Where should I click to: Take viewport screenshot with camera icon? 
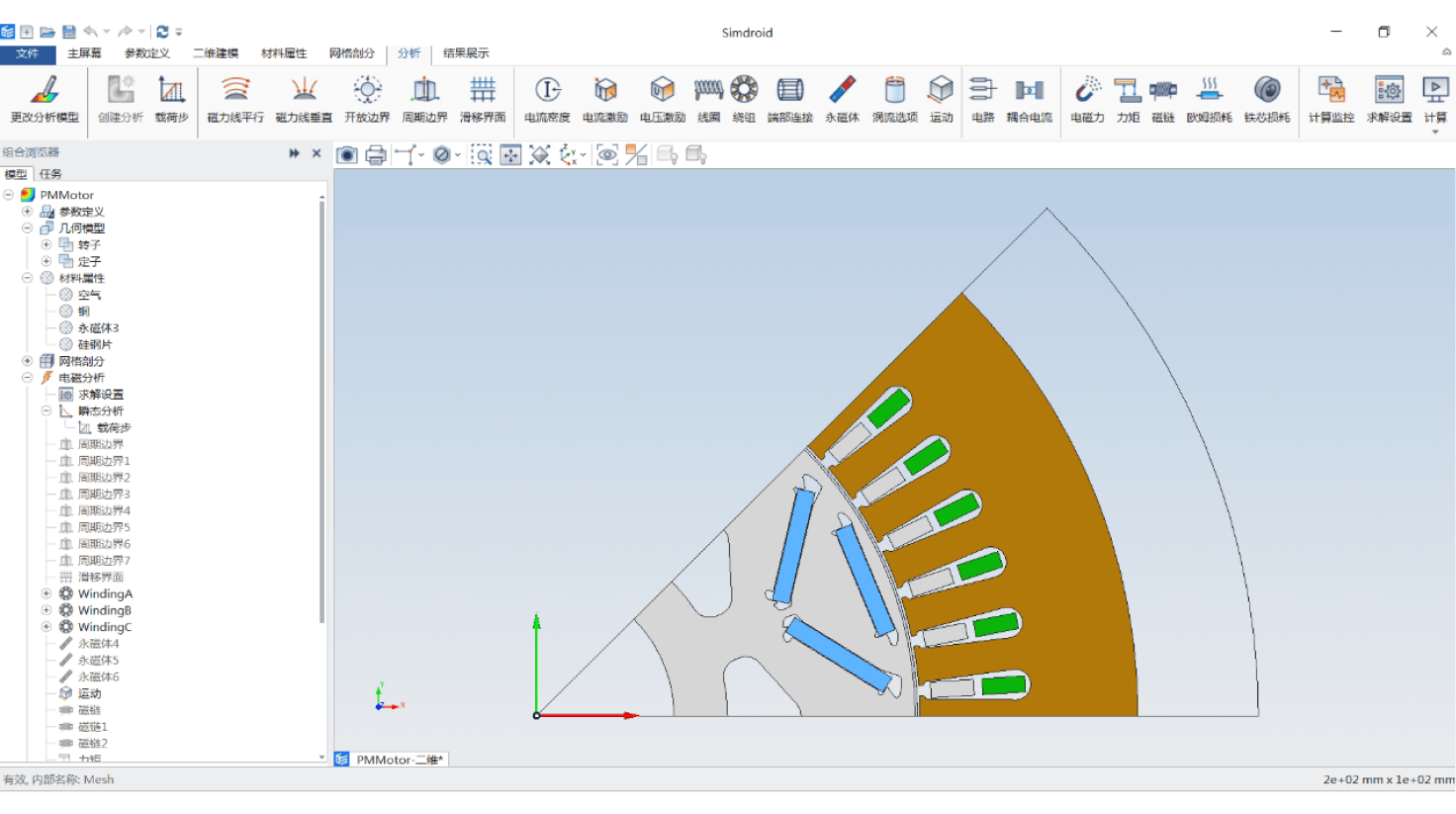(x=346, y=154)
